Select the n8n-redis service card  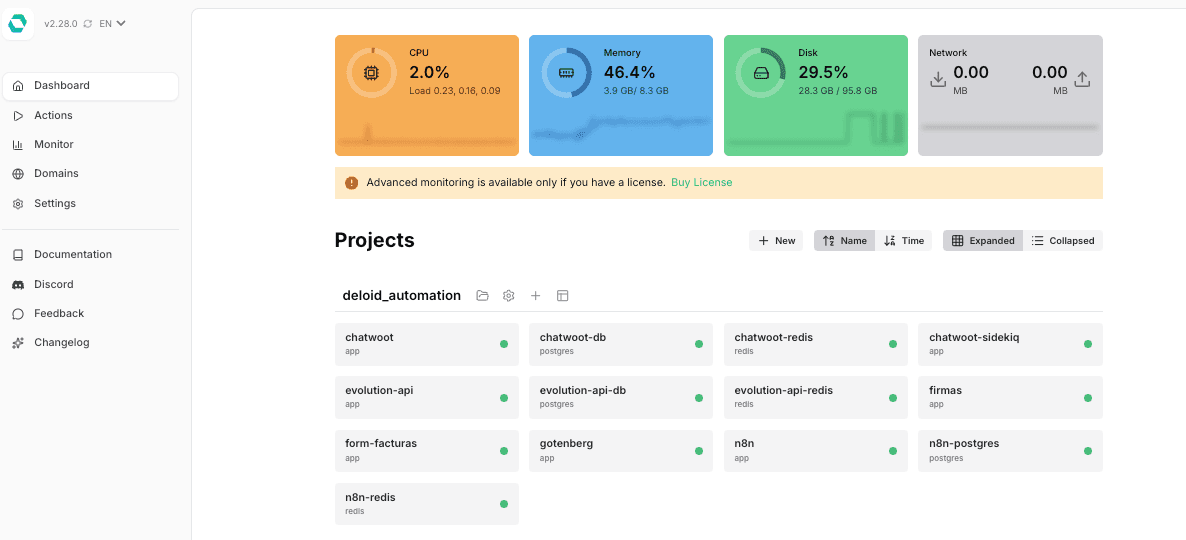(x=427, y=504)
